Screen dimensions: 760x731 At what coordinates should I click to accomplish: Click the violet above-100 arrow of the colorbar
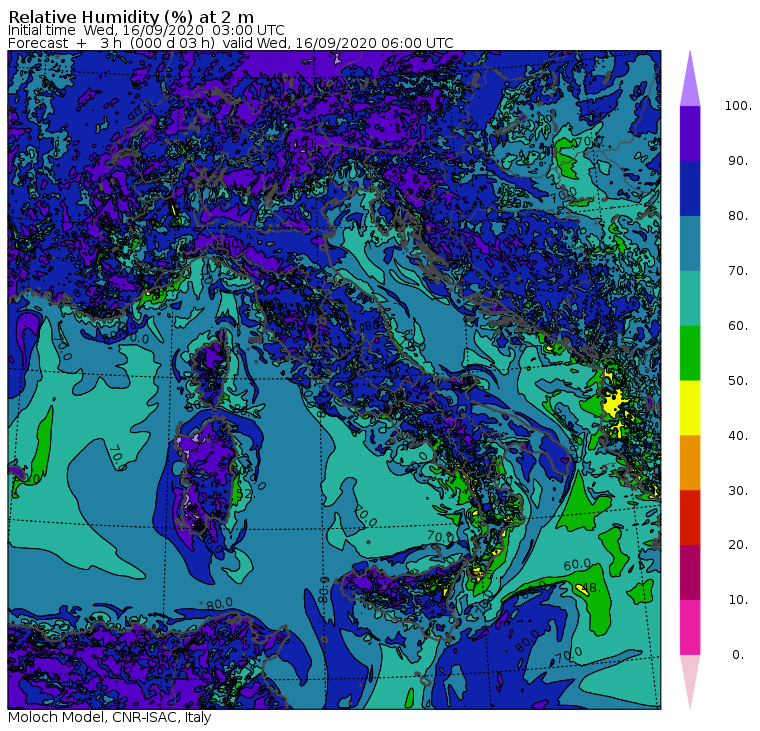click(690, 79)
